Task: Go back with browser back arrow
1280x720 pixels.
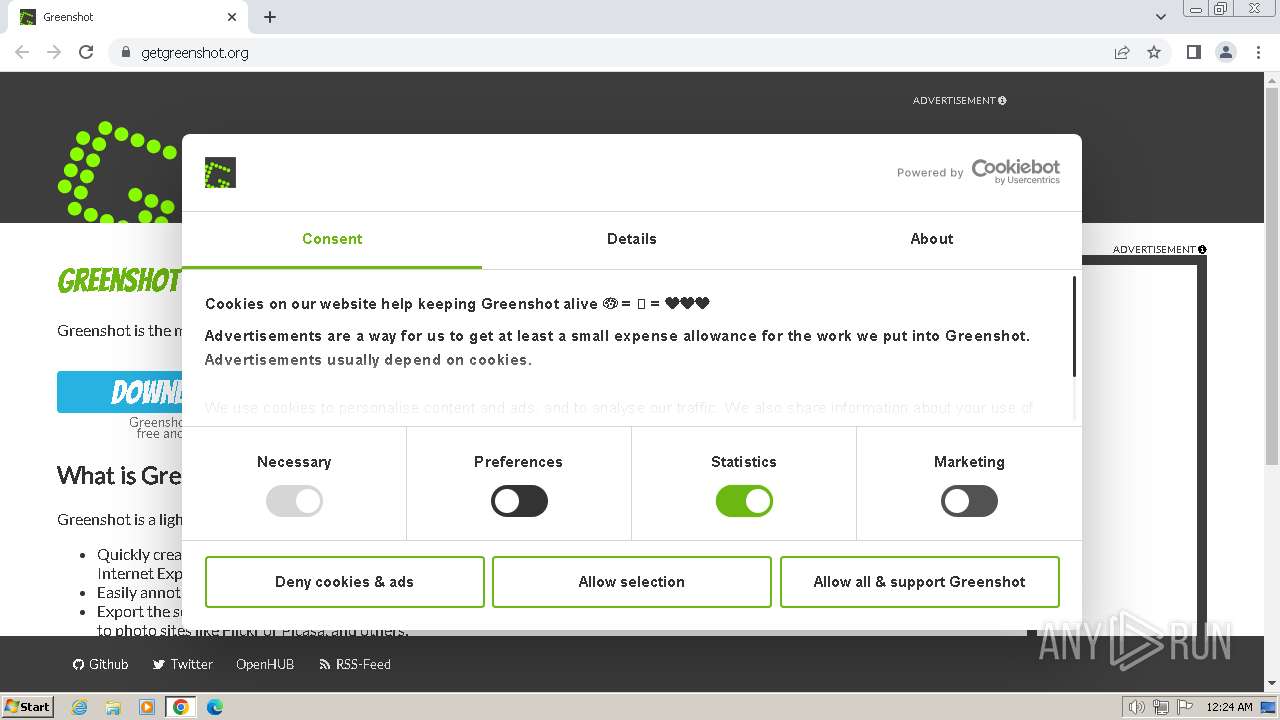Action: (22, 52)
